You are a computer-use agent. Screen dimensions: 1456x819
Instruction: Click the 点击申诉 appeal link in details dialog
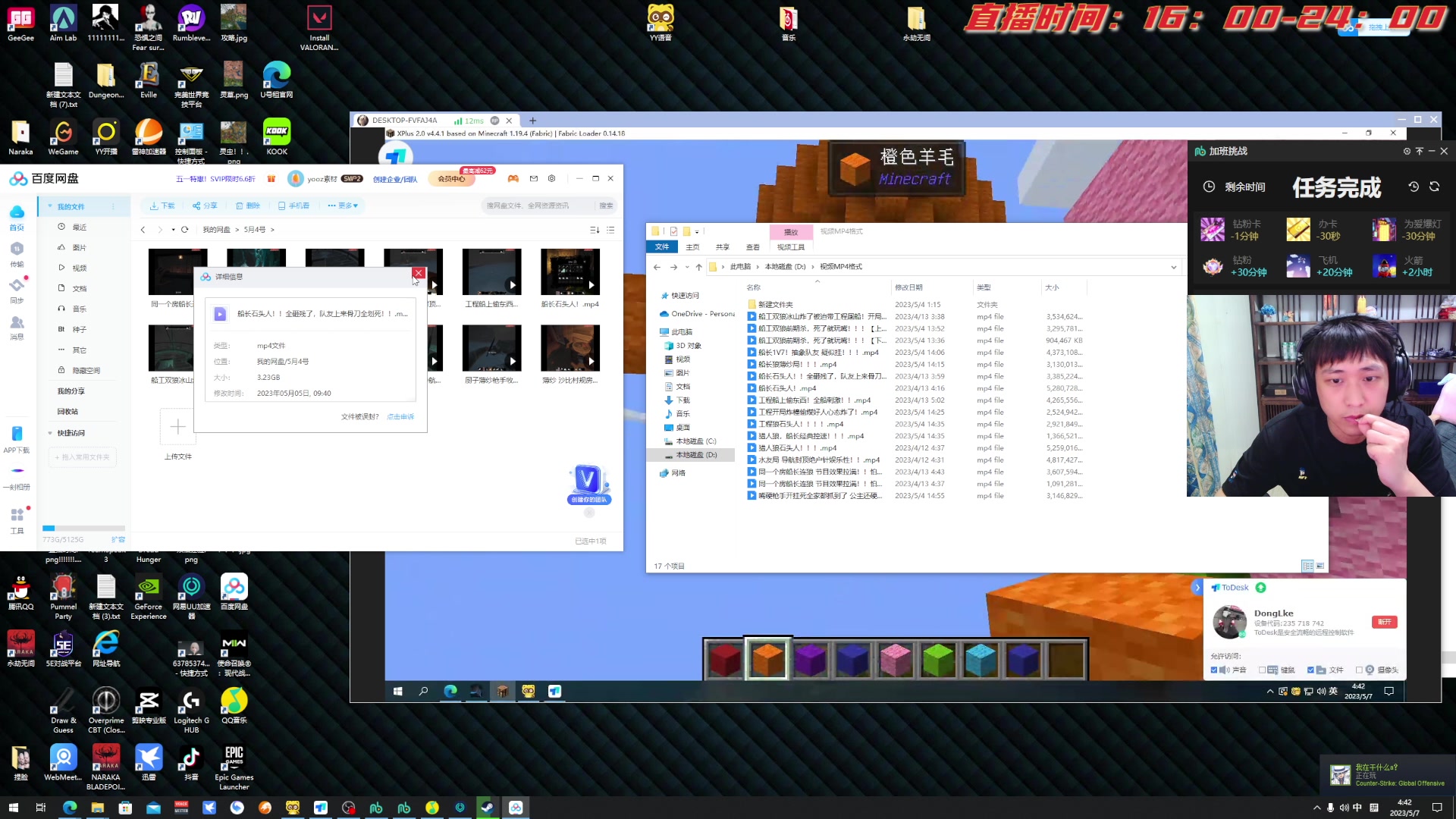(400, 417)
